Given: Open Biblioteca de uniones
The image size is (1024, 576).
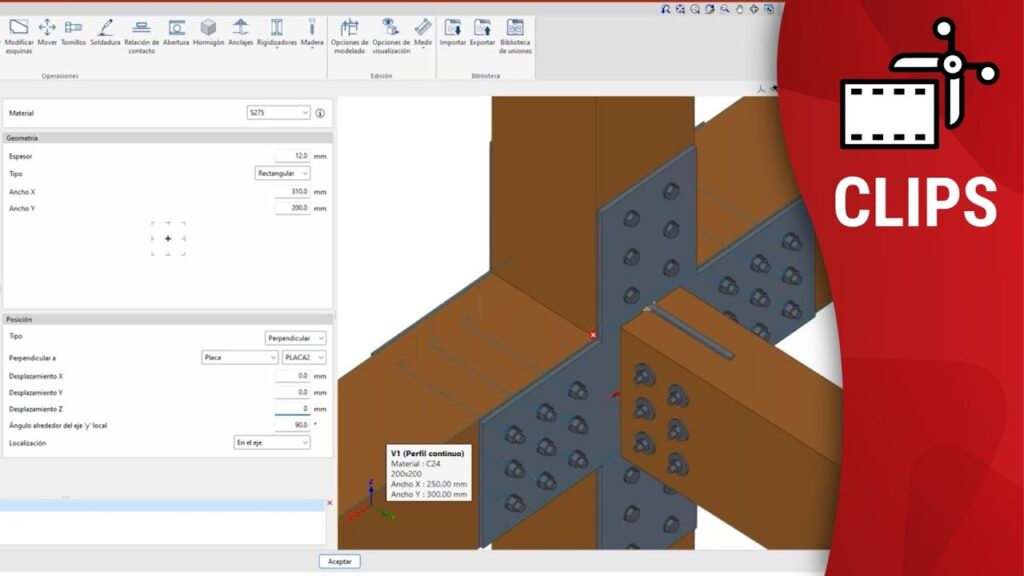Looking at the screenshot, I should tap(515, 33).
